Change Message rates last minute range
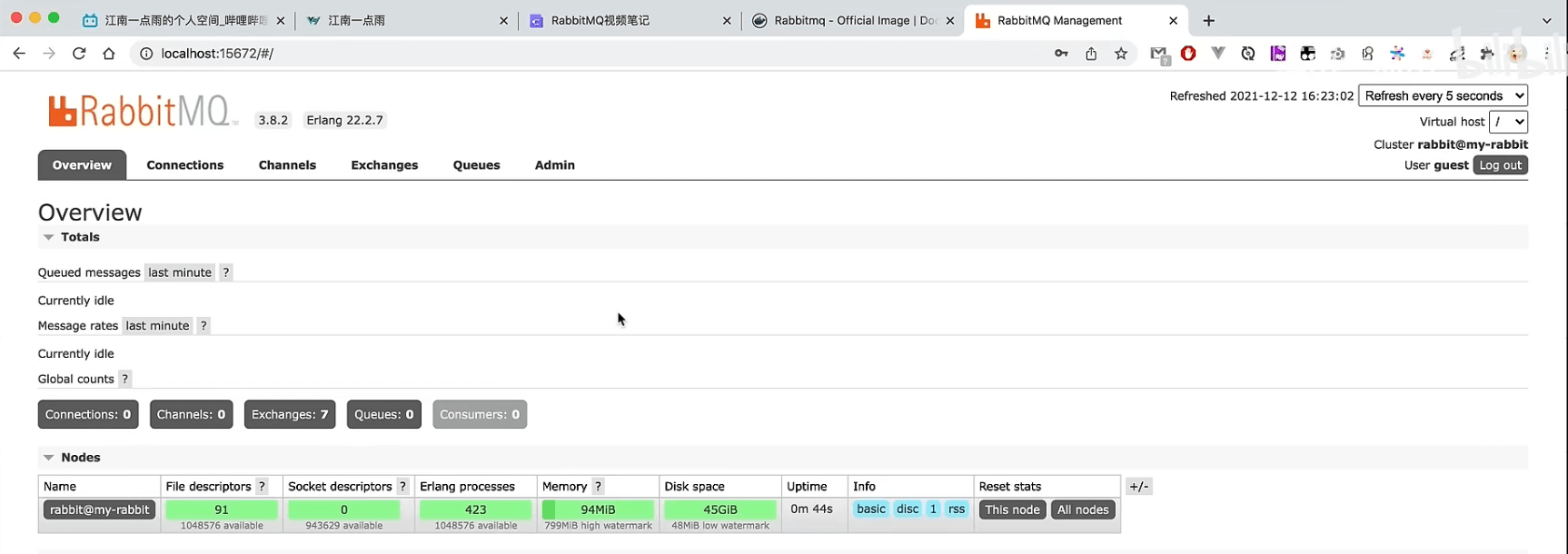 click(x=157, y=325)
